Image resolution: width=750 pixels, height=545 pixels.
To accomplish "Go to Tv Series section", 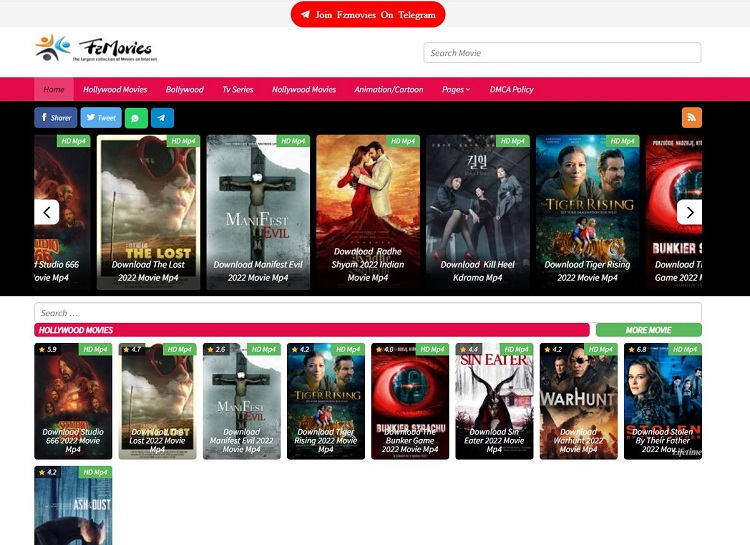I will click(238, 89).
